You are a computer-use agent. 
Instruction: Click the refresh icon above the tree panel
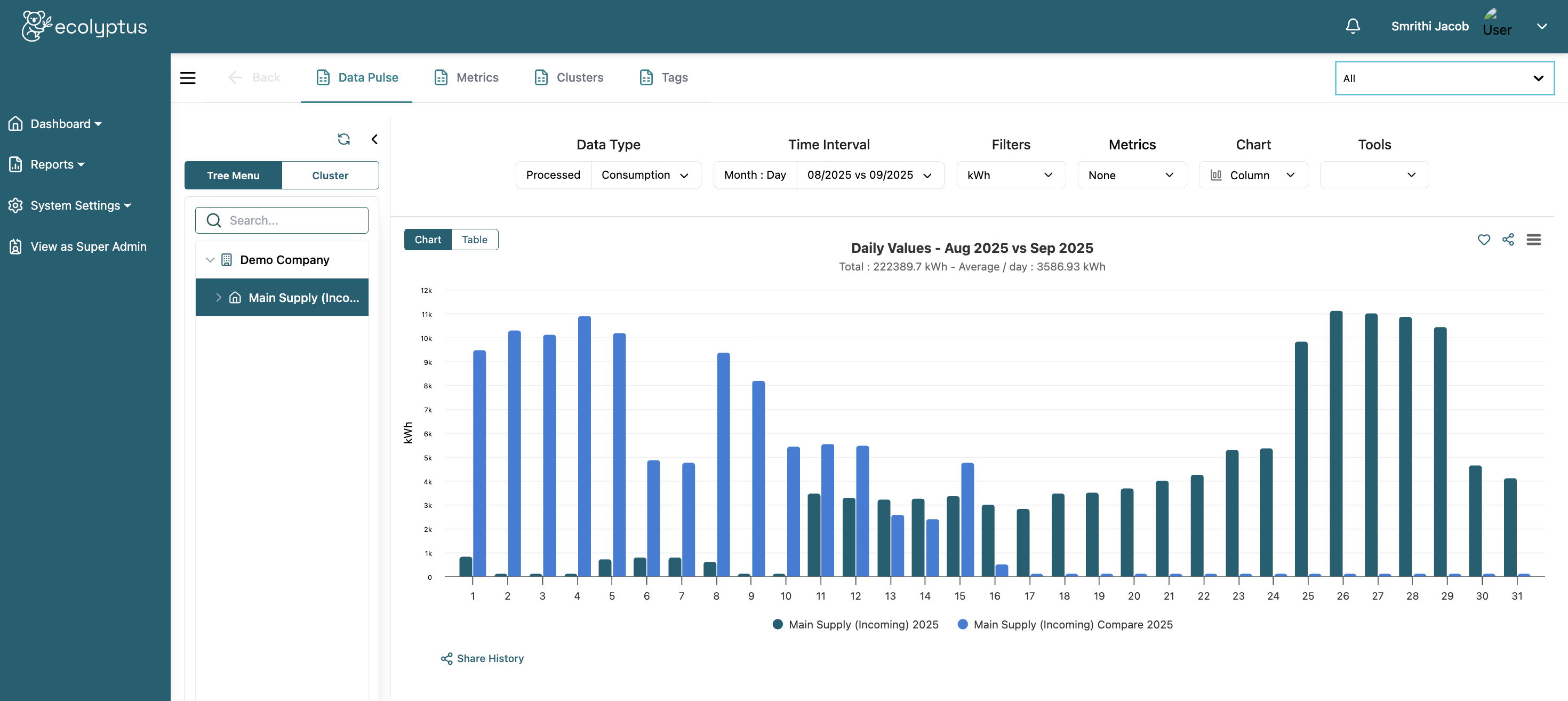point(345,139)
